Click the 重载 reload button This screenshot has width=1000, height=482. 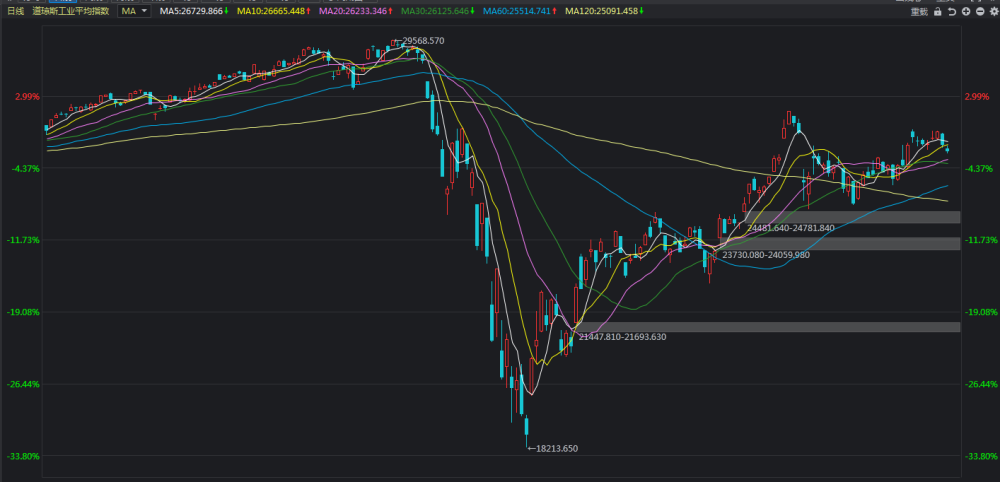pyautogui.click(x=919, y=11)
